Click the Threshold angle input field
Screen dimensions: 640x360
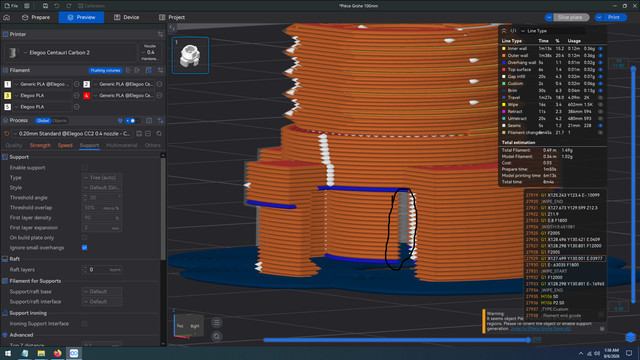point(102,198)
